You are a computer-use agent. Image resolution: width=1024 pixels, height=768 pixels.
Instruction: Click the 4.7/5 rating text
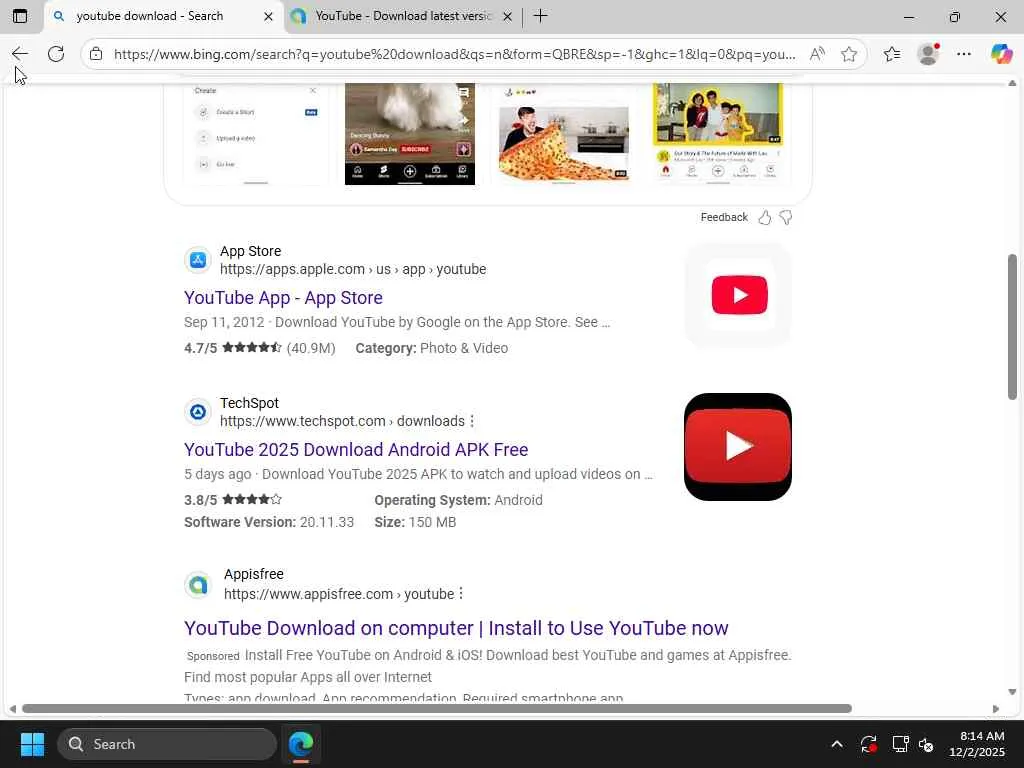click(200, 348)
